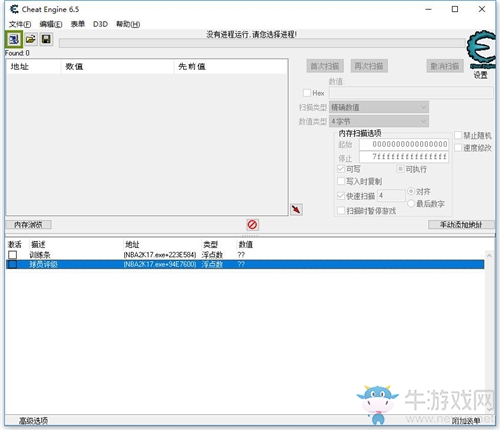Click the 内存浏览 button

pos(28,225)
